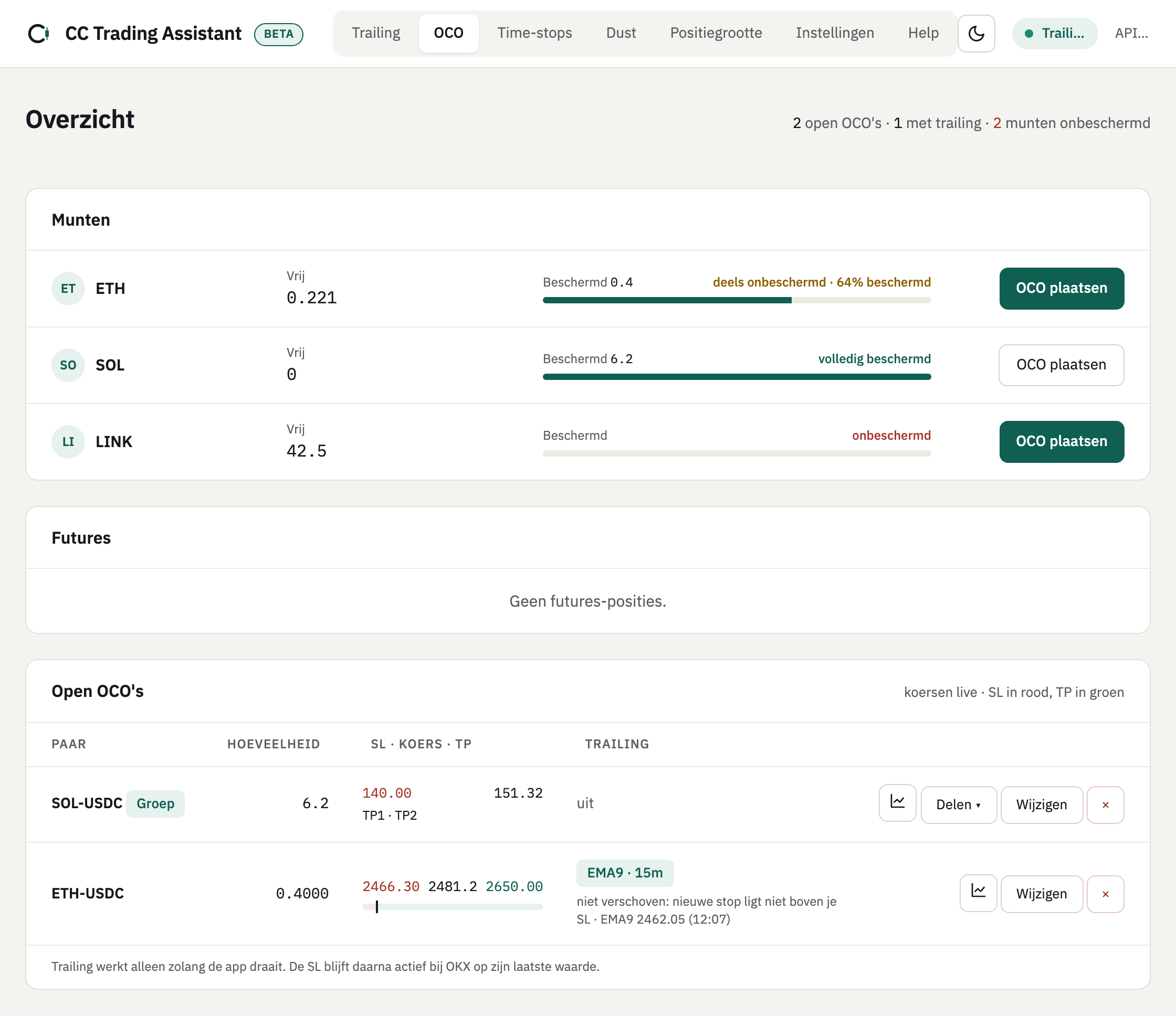Click OCO plaatsen for LINK
This screenshot has width=1176, height=1016.
tap(1062, 441)
